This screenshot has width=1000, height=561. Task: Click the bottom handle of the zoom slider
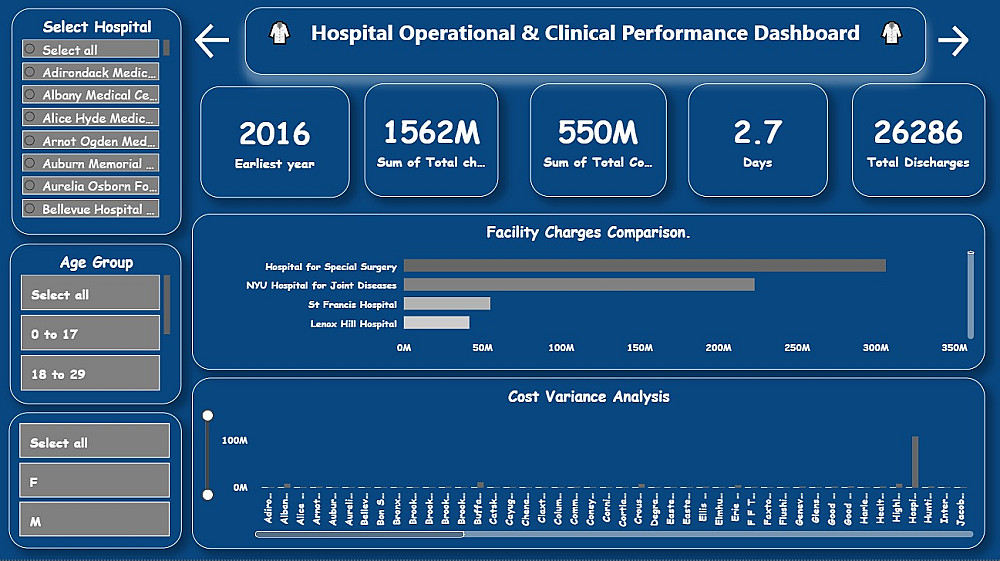tap(208, 495)
